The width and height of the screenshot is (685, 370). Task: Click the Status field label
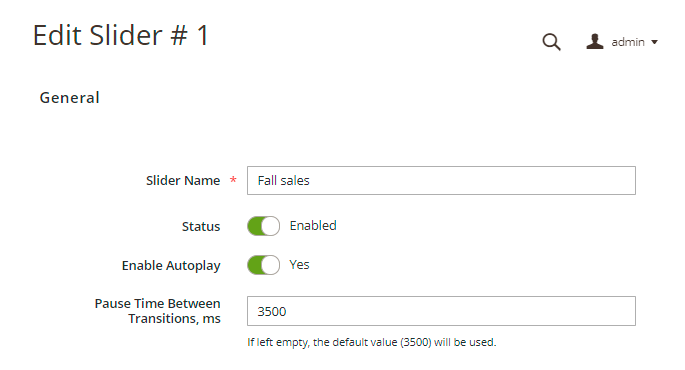click(x=201, y=226)
